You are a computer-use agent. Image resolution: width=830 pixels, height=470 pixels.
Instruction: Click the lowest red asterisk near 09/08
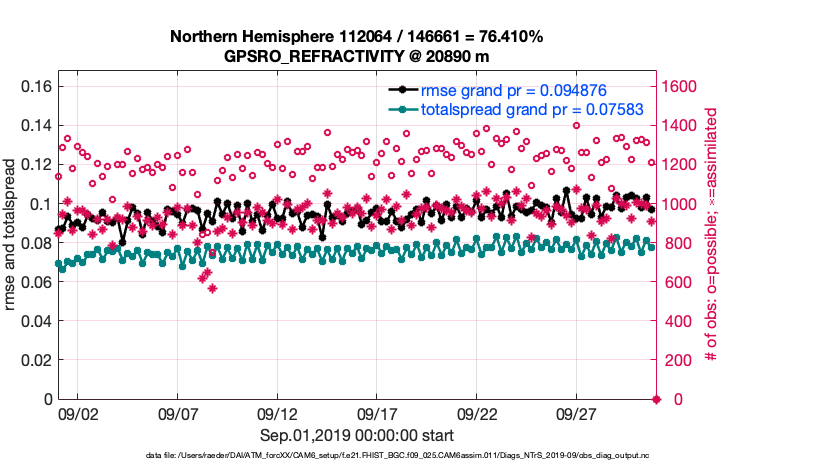click(x=212, y=288)
